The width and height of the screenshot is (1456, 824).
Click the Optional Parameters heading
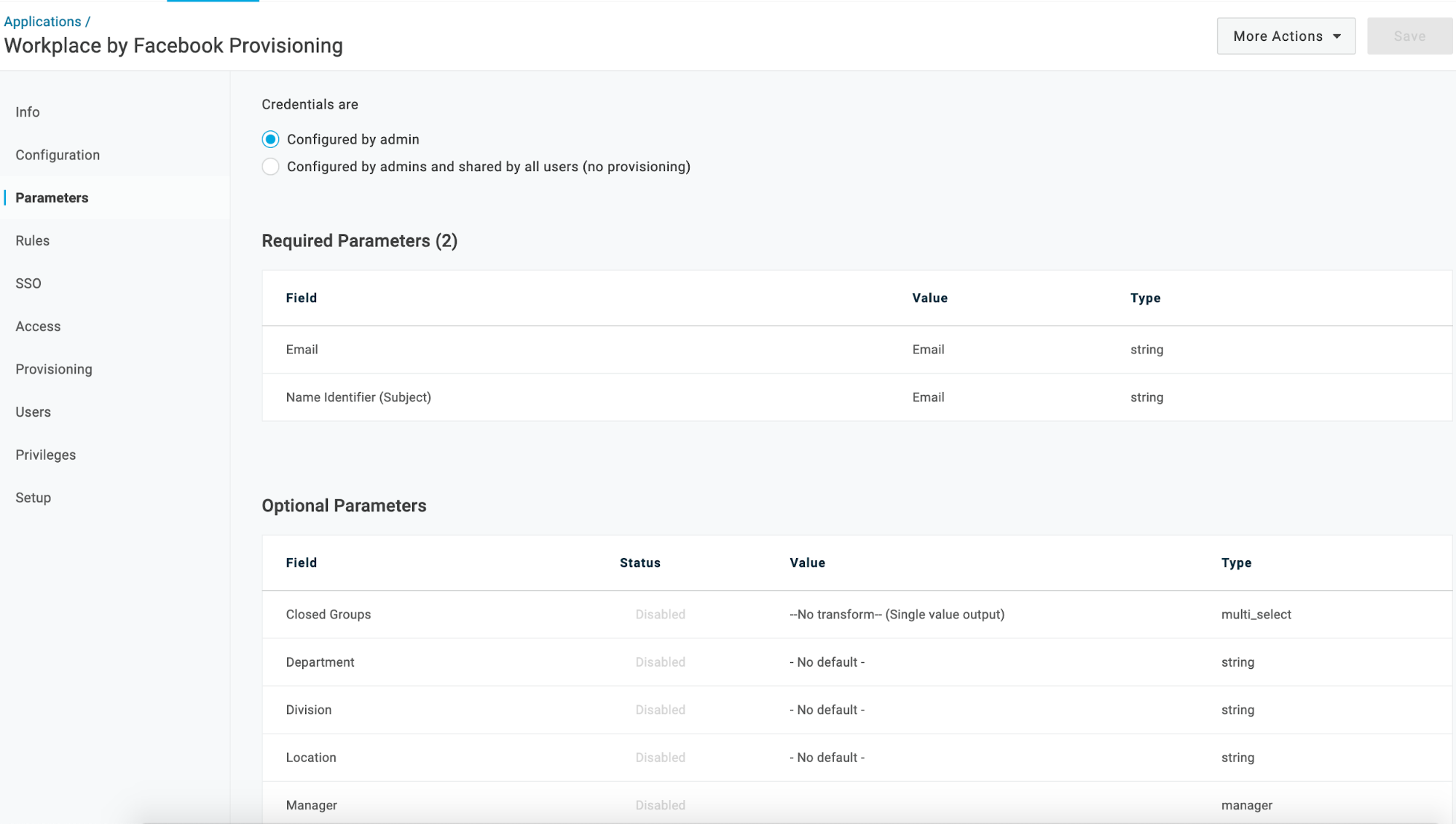click(x=344, y=506)
